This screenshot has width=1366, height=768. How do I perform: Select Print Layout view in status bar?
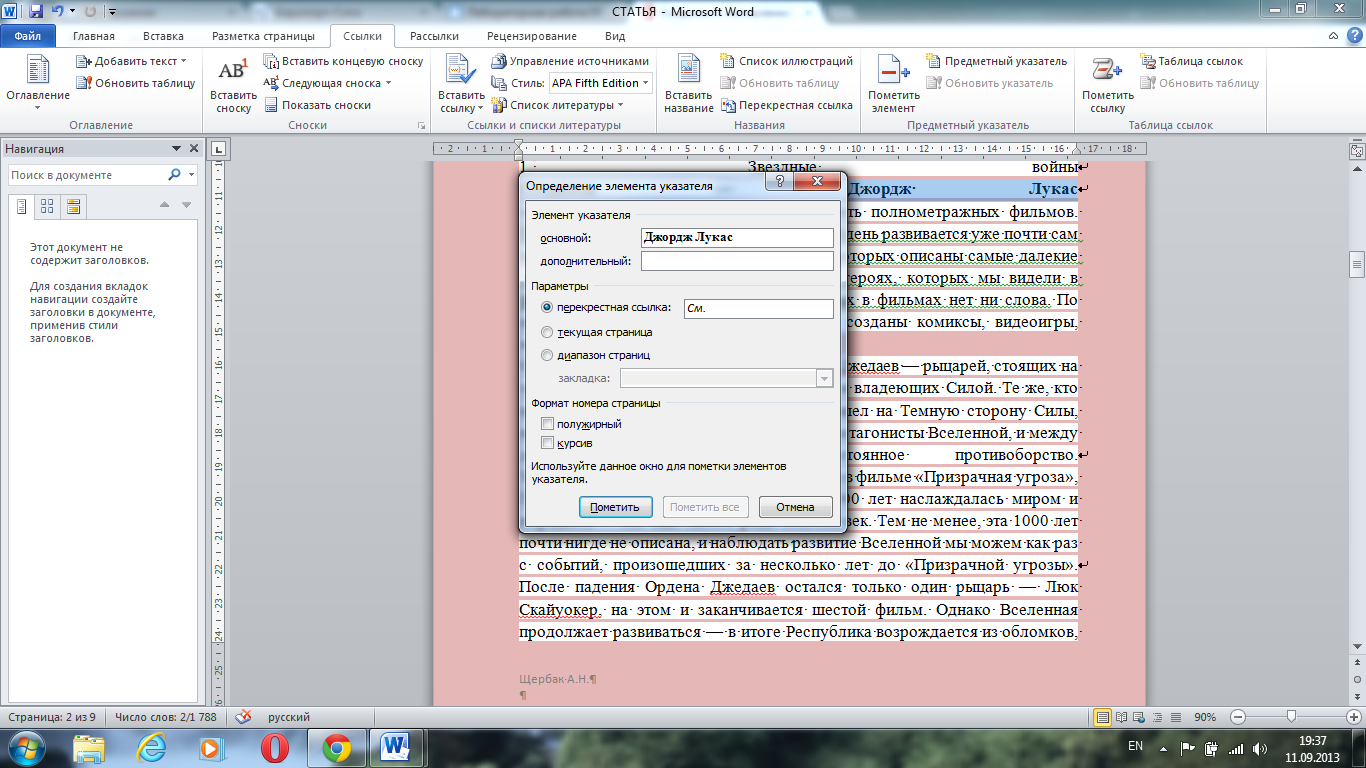(1102, 717)
